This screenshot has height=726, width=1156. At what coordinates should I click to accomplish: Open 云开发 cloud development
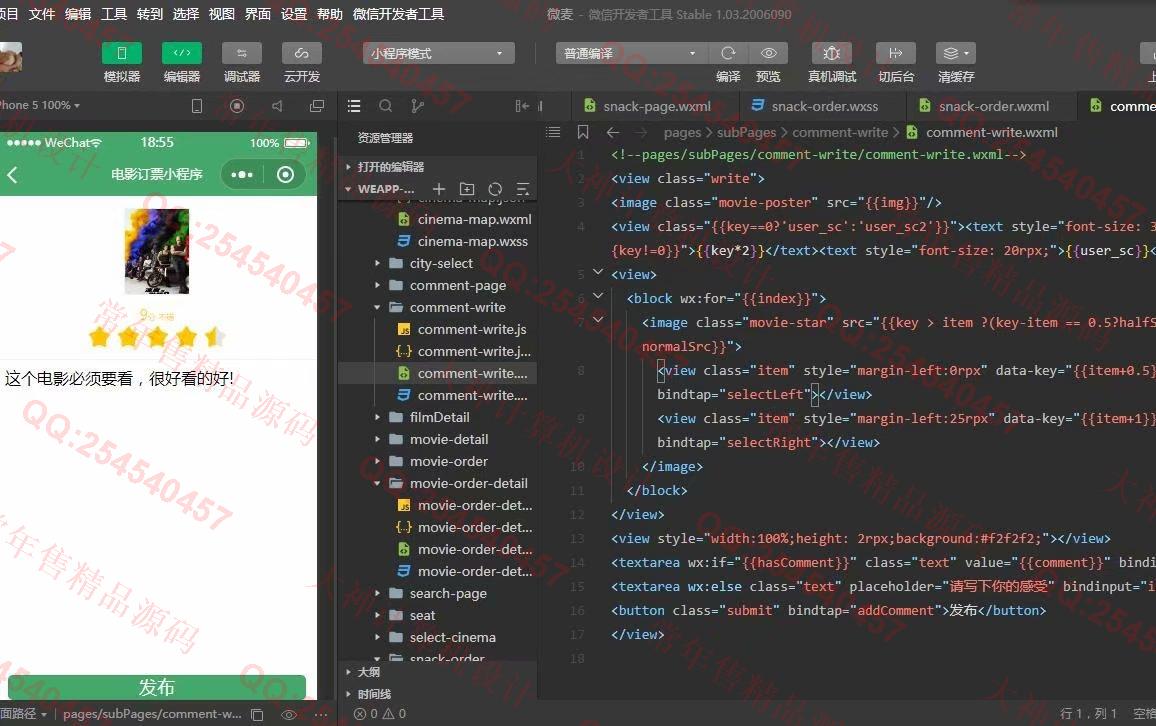click(x=302, y=53)
